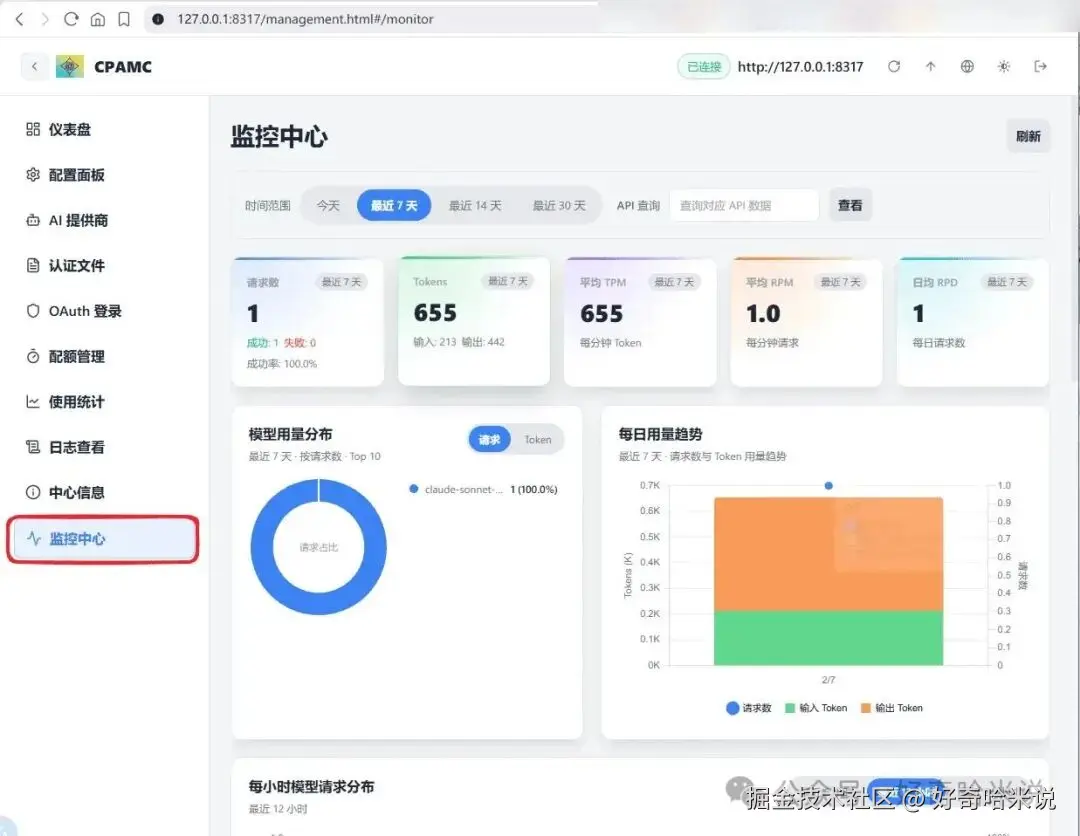The width and height of the screenshot is (1080, 836).
Task: Click the address bar URL
Action: click(x=305, y=19)
